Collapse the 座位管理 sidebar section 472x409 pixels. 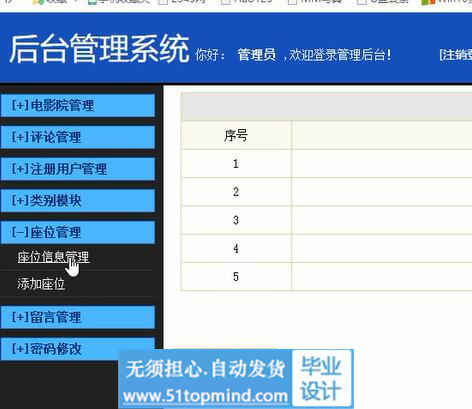(x=78, y=232)
